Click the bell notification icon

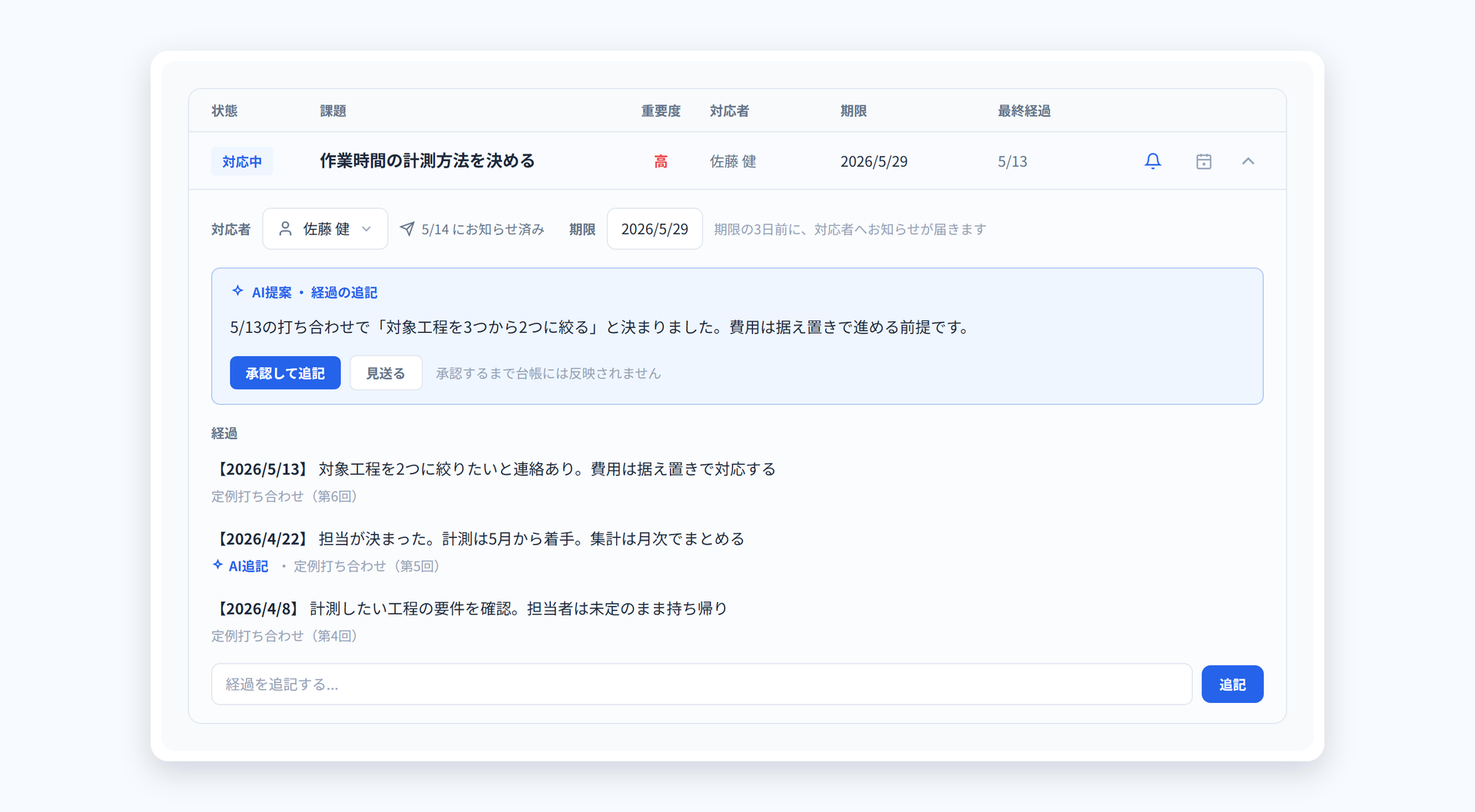(x=1152, y=161)
